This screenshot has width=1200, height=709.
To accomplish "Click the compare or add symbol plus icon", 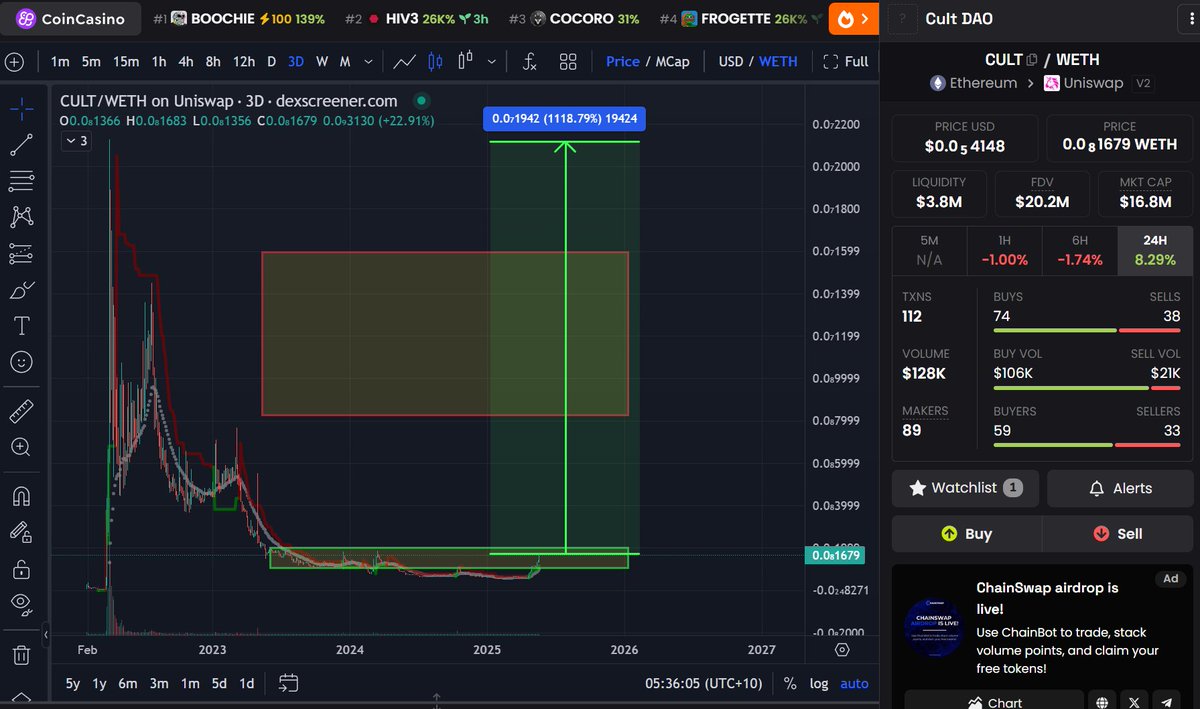I will pyautogui.click(x=14, y=62).
